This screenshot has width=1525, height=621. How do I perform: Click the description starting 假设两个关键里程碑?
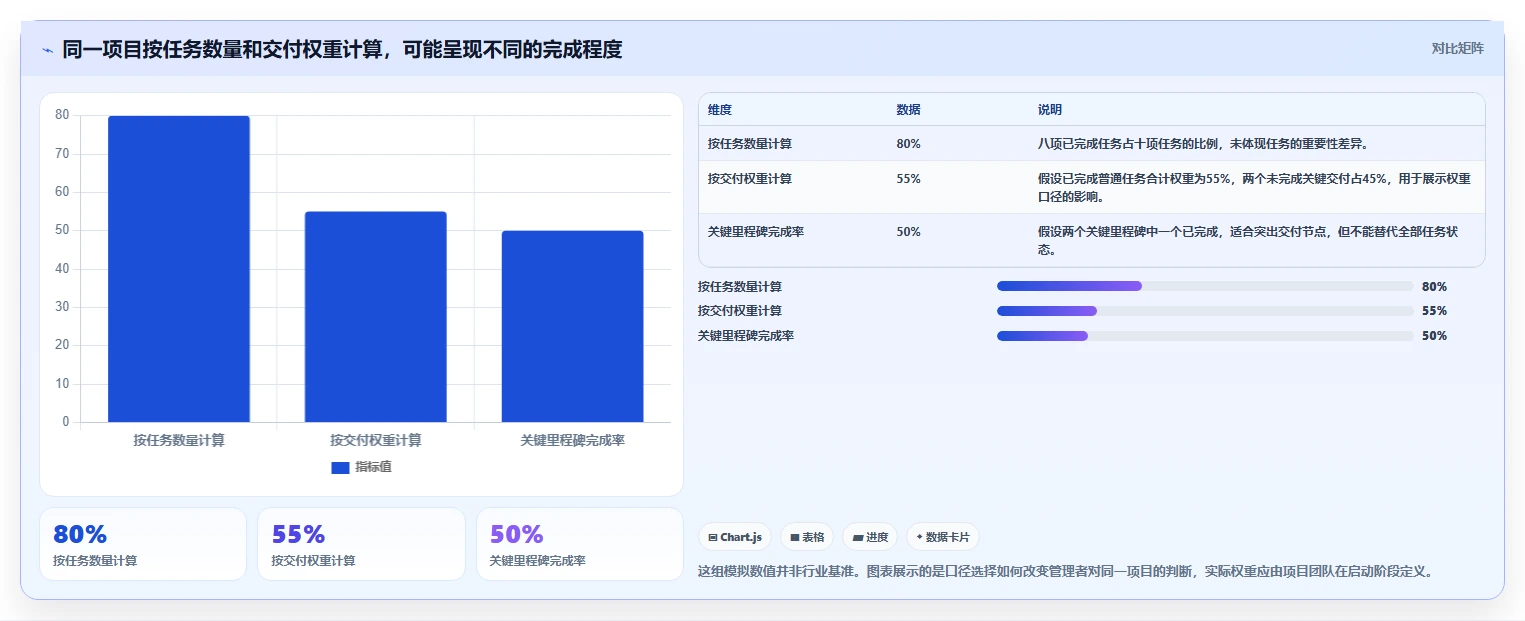[1248, 240]
